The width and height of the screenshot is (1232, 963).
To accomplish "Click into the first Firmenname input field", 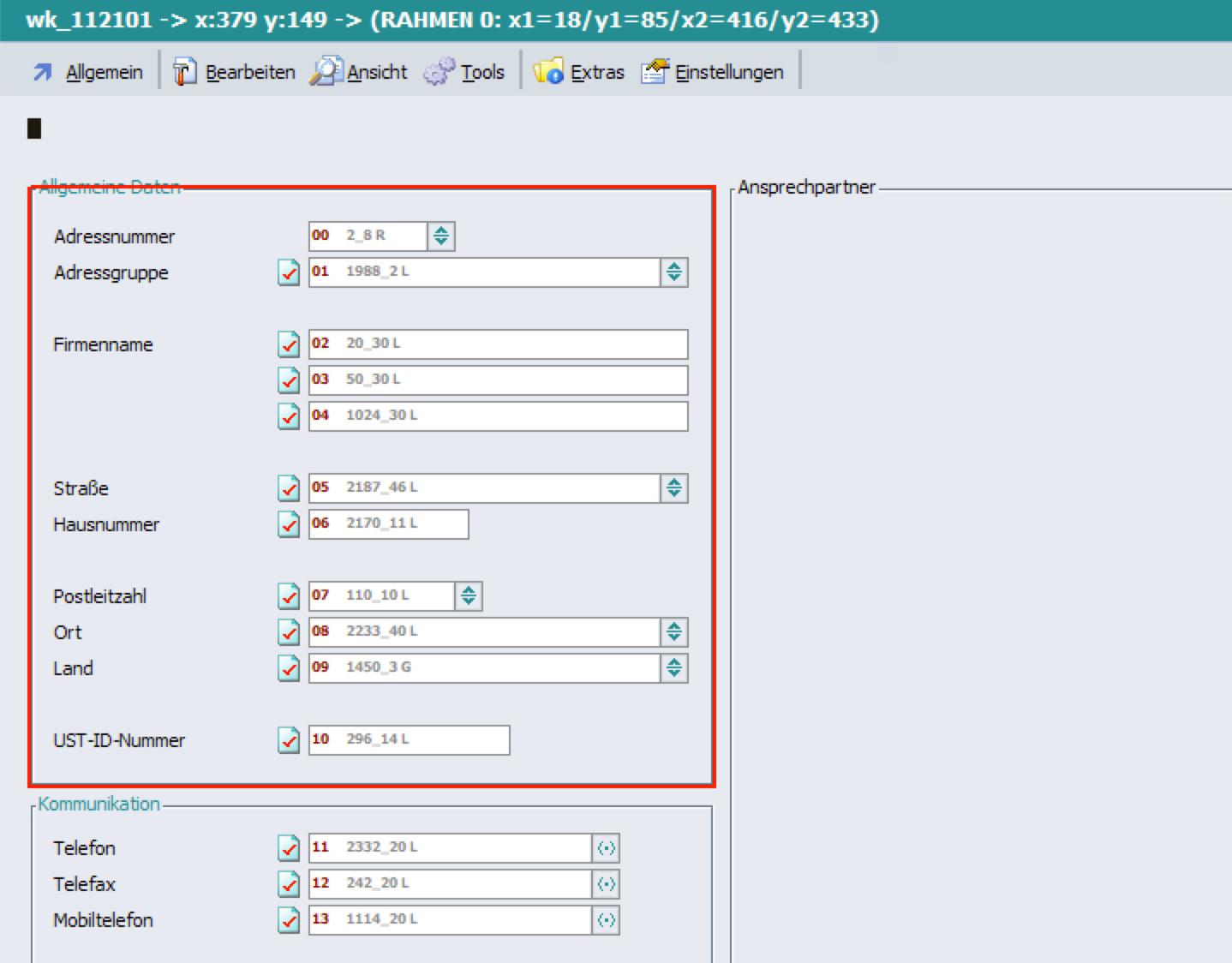I will point(514,344).
